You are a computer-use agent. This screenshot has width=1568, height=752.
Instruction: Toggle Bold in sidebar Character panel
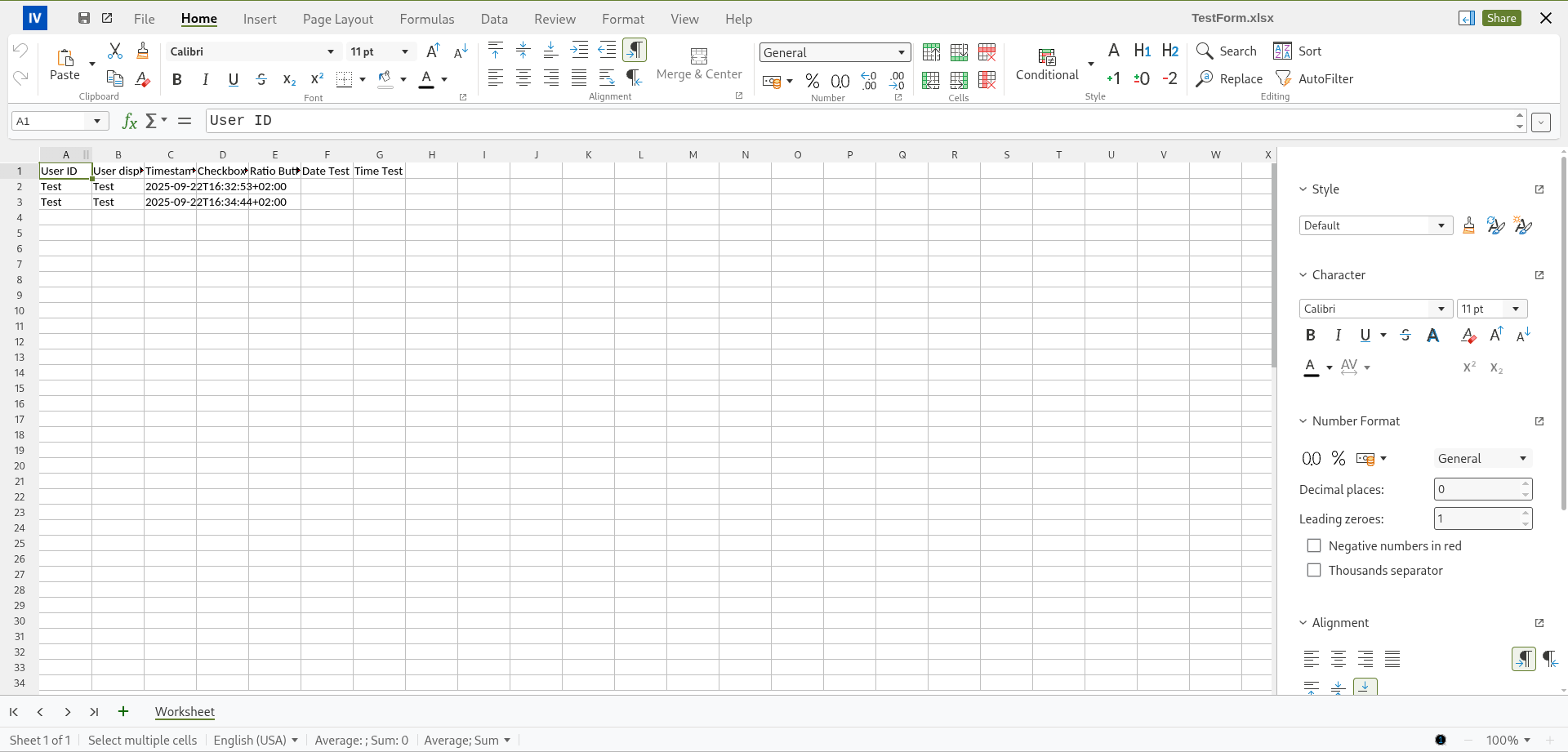pyautogui.click(x=1310, y=335)
